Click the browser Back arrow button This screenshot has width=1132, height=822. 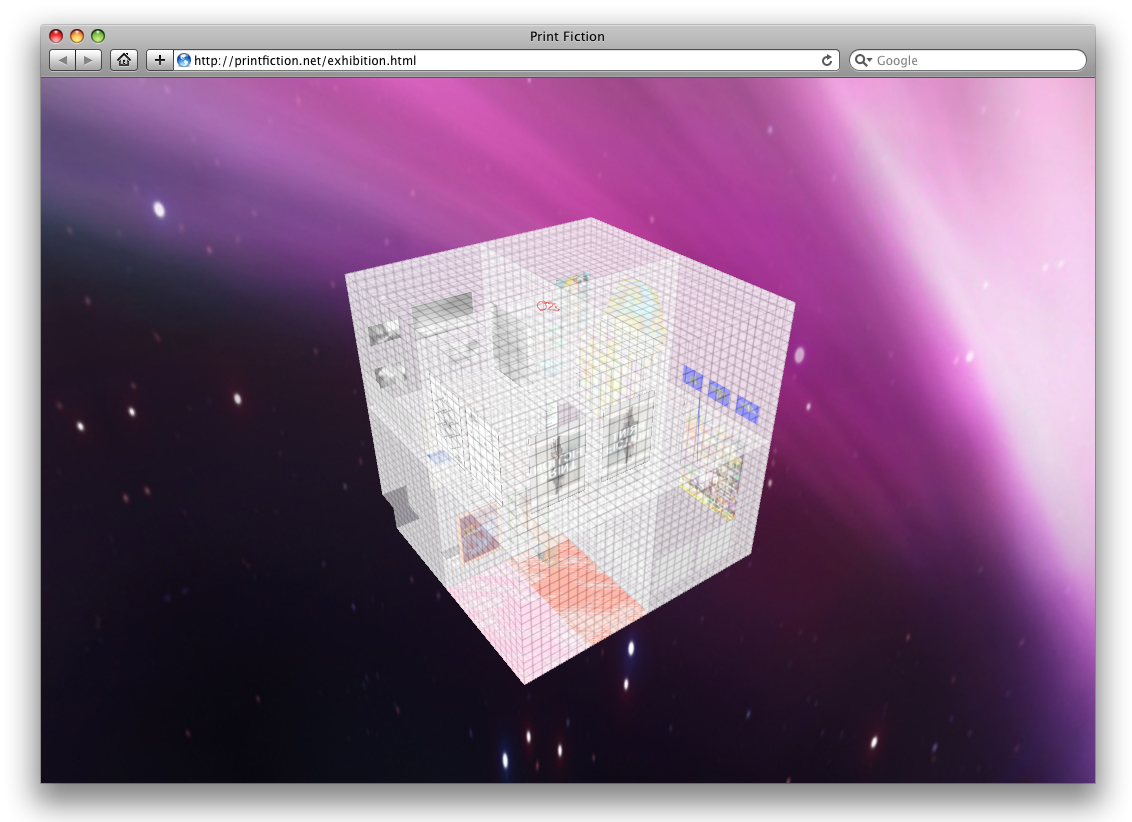pyautogui.click(x=63, y=61)
